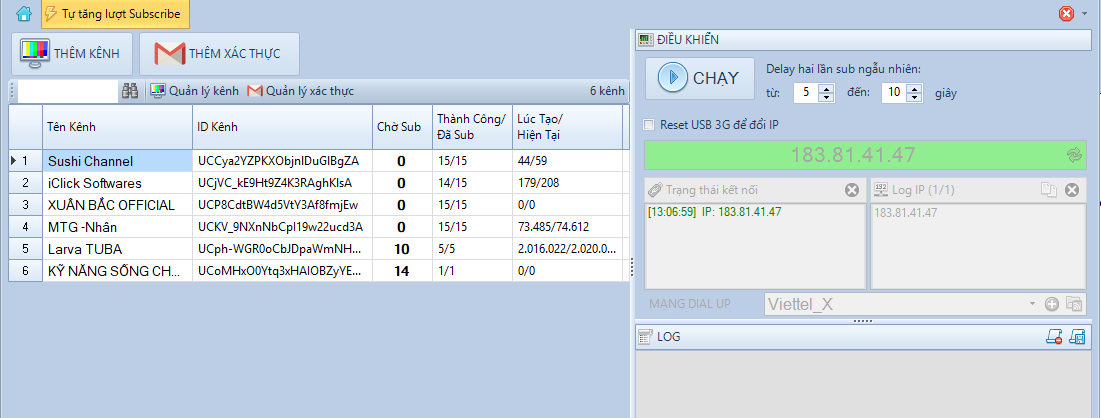The image size is (1101, 418).
Task: Clear the Log IP panel
Action: 1072,190
